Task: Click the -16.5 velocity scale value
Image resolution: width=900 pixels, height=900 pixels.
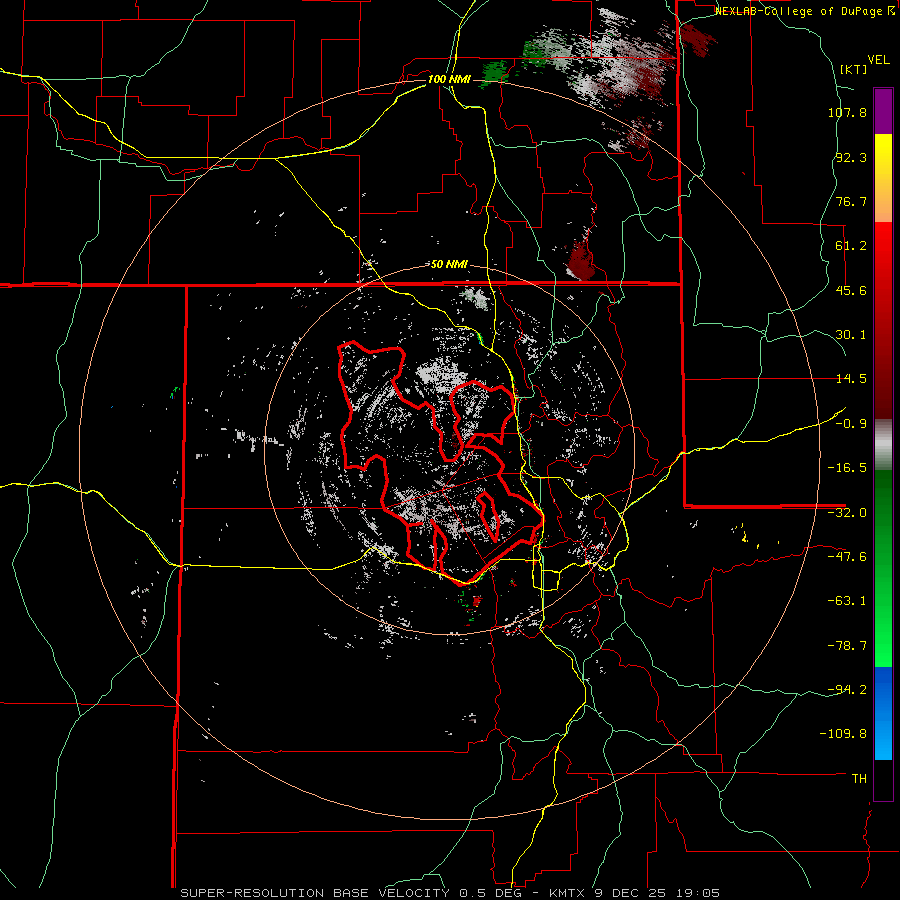Action: [847, 468]
